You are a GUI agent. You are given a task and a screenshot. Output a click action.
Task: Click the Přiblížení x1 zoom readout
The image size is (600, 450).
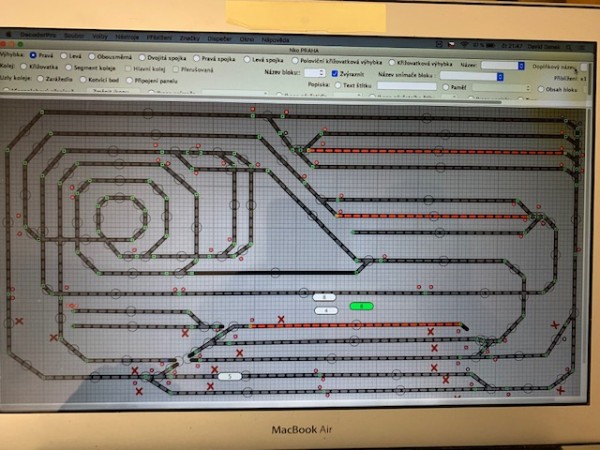click(x=570, y=78)
